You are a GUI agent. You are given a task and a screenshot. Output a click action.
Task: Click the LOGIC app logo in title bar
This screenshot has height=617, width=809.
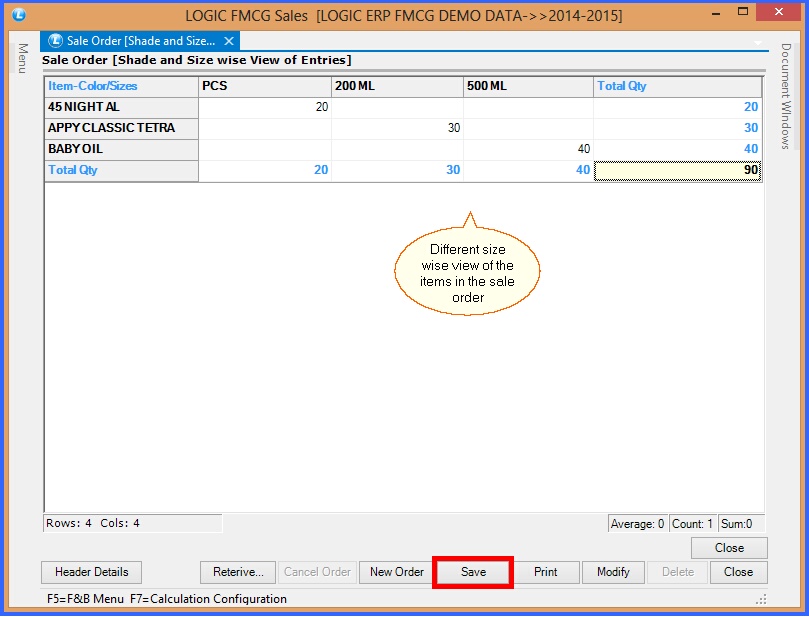pos(19,15)
